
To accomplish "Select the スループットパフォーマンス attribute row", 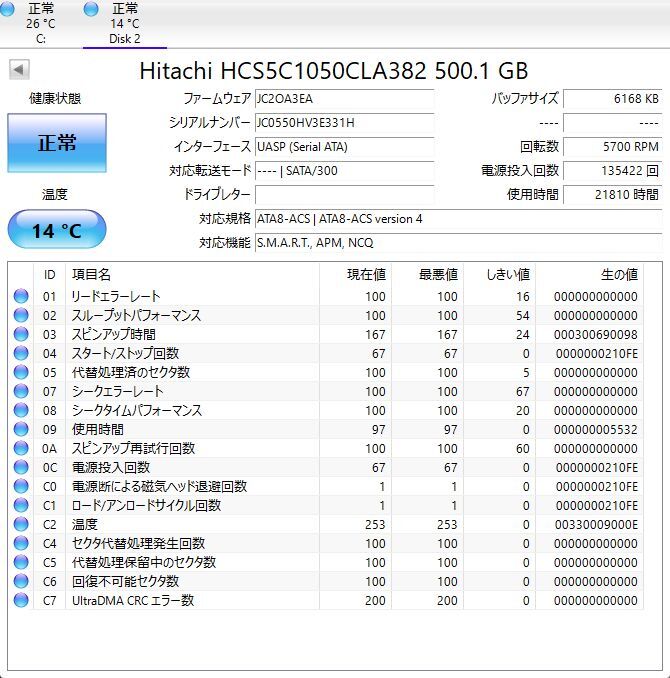I will pos(325,315).
